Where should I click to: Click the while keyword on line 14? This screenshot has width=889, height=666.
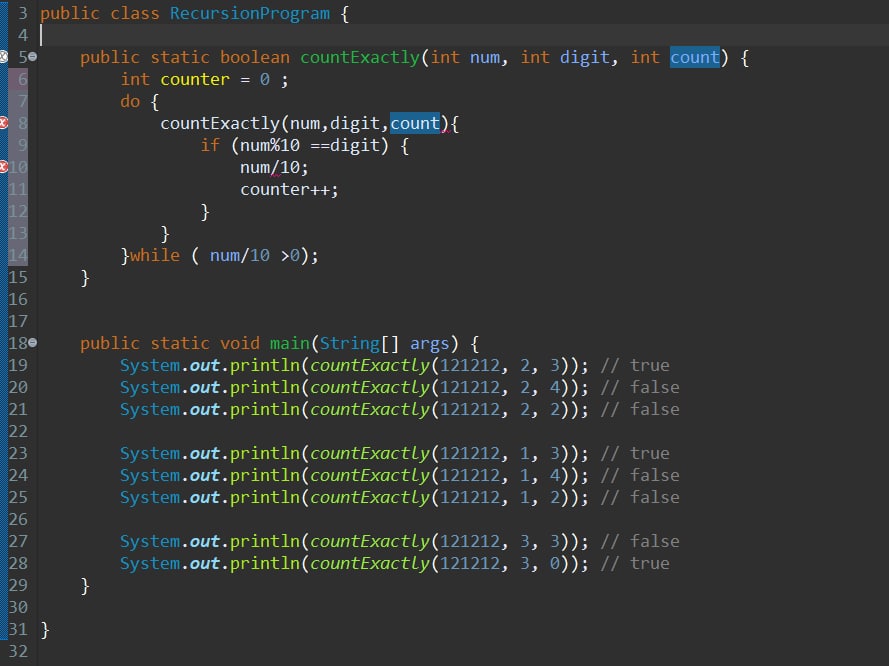(155, 255)
